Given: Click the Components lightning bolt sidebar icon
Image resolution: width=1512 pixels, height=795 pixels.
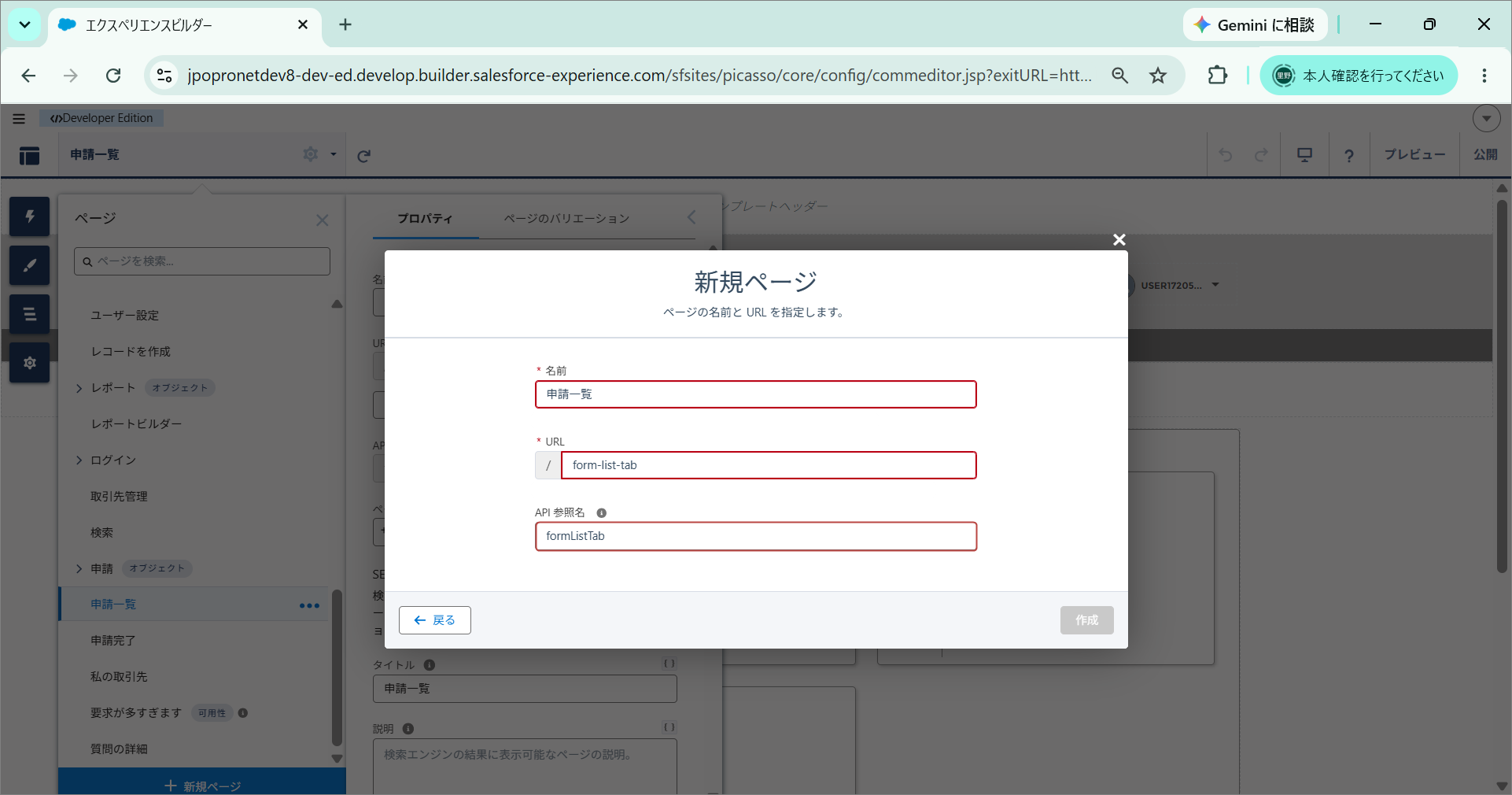Looking at the screenshot, I should (30, 216).
